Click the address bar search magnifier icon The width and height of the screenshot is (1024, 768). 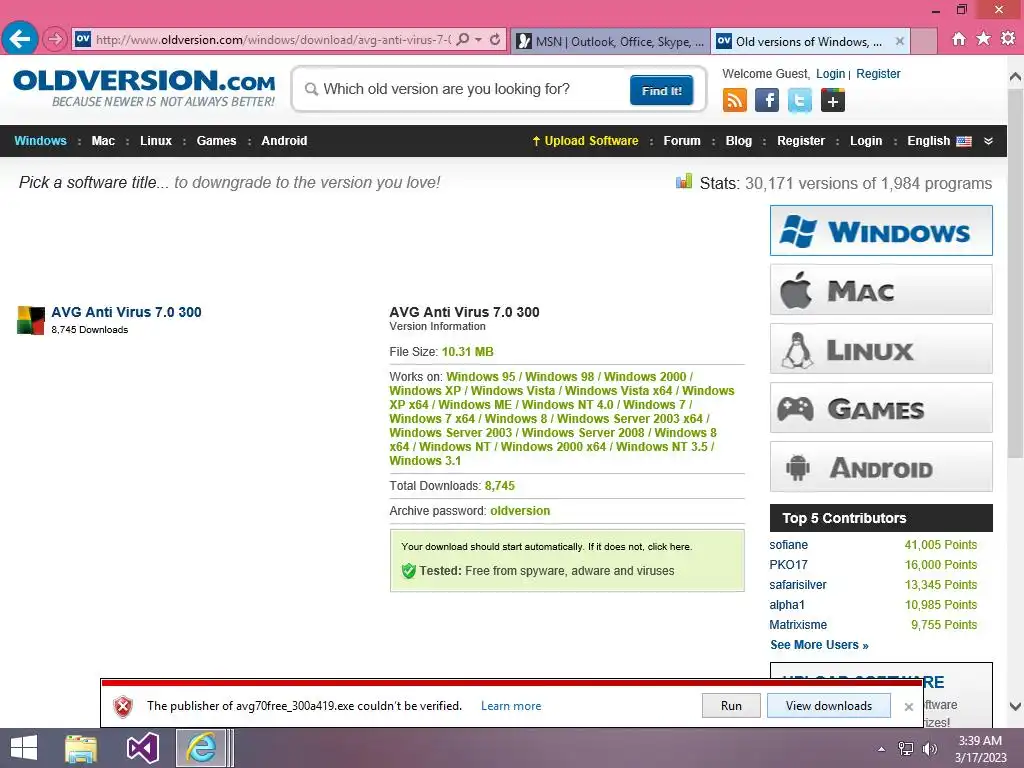[463, 40]
